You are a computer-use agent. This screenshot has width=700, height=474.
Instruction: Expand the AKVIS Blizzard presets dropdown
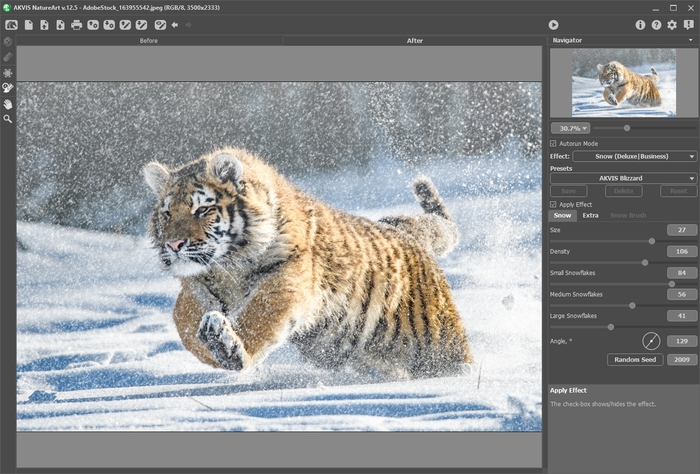point(623,178)
